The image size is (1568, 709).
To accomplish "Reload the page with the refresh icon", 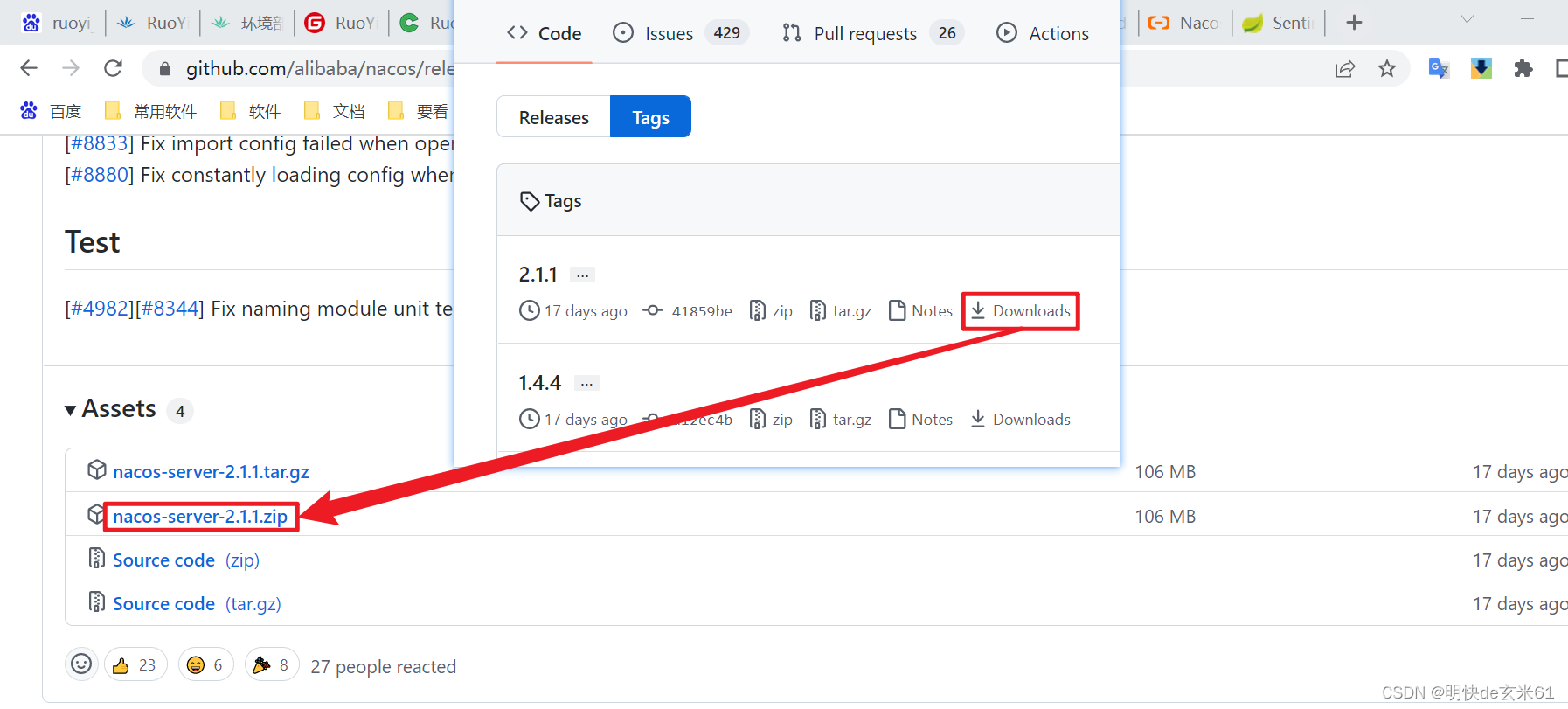I will tap(113, 68).
